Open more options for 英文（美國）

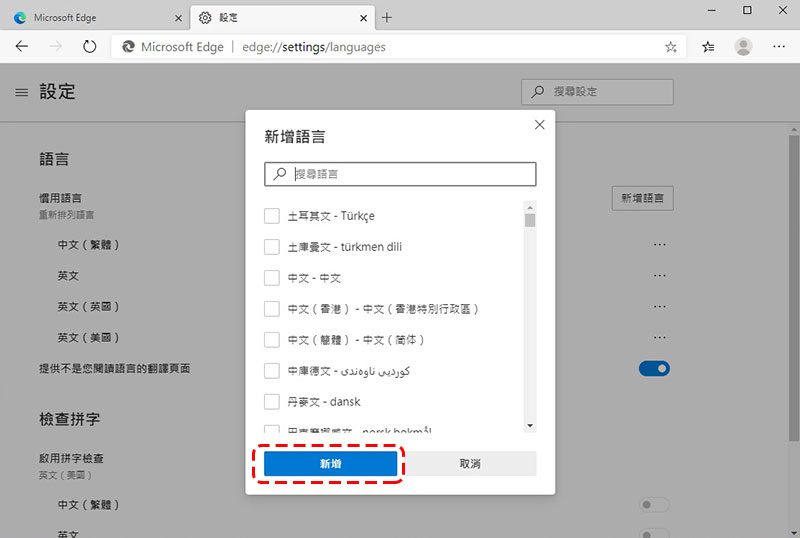click(x=659, y=337)
